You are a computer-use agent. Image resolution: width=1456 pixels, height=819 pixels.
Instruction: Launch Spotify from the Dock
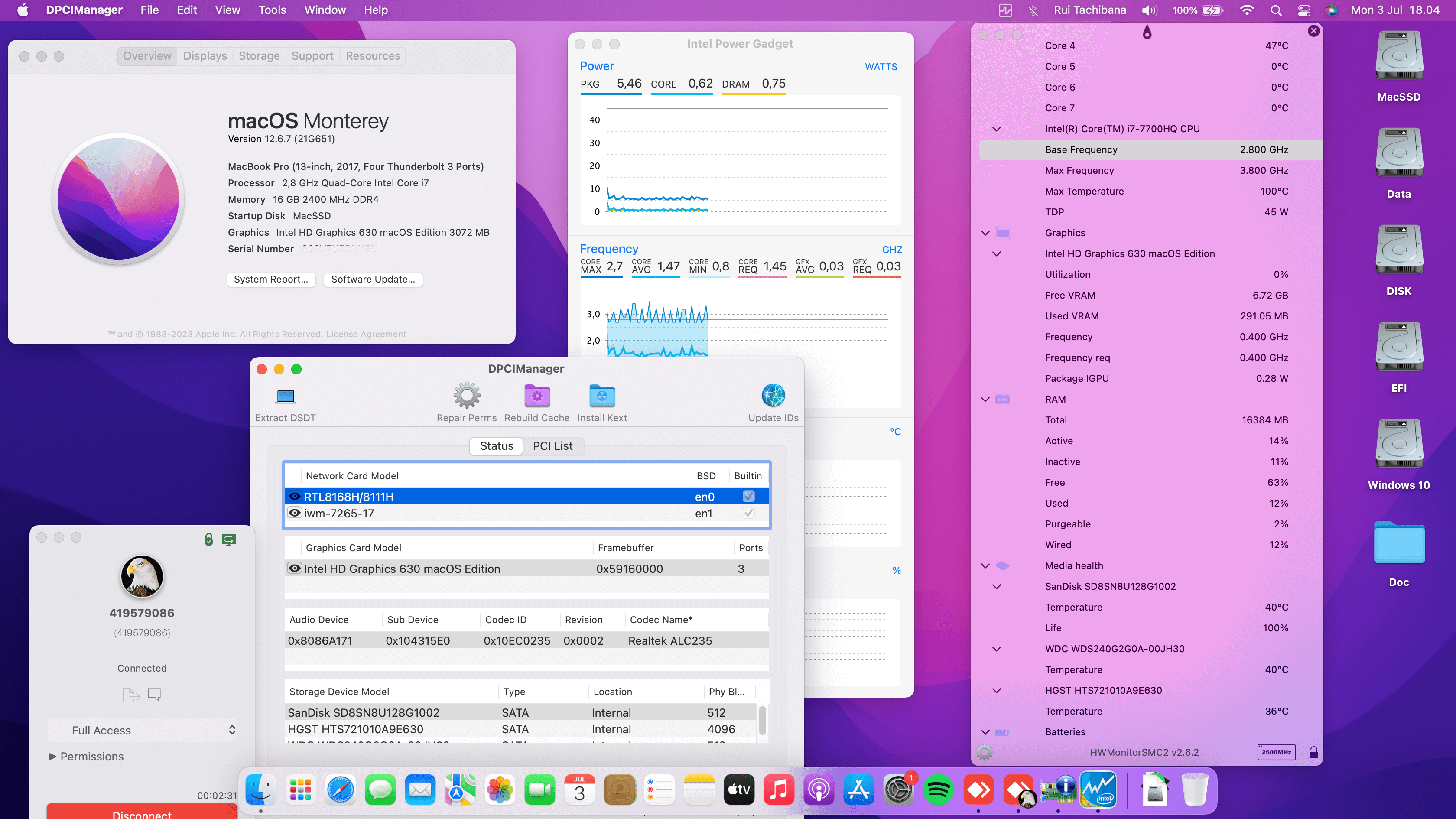938,790
